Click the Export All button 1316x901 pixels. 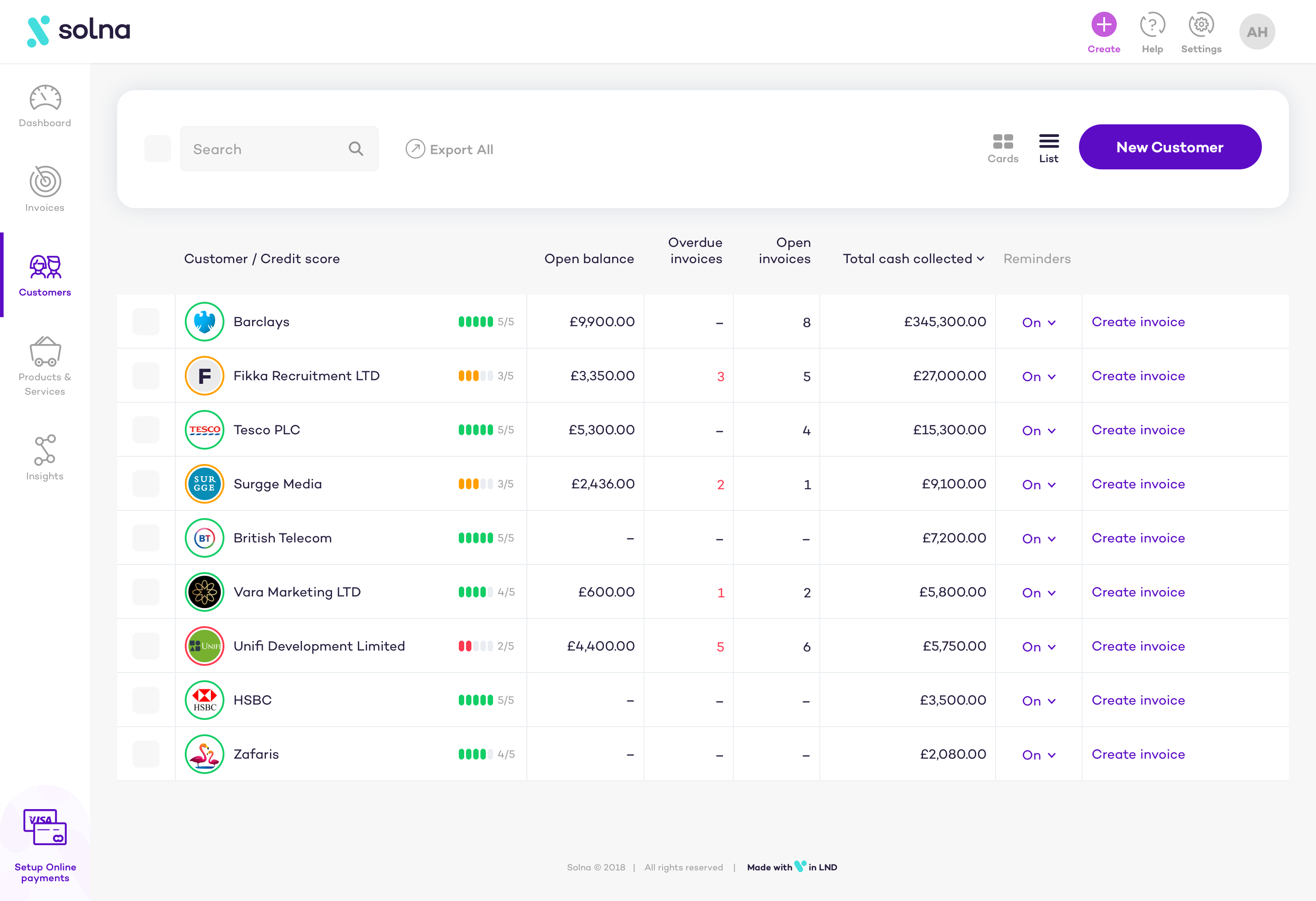click(x=448, y=149)
